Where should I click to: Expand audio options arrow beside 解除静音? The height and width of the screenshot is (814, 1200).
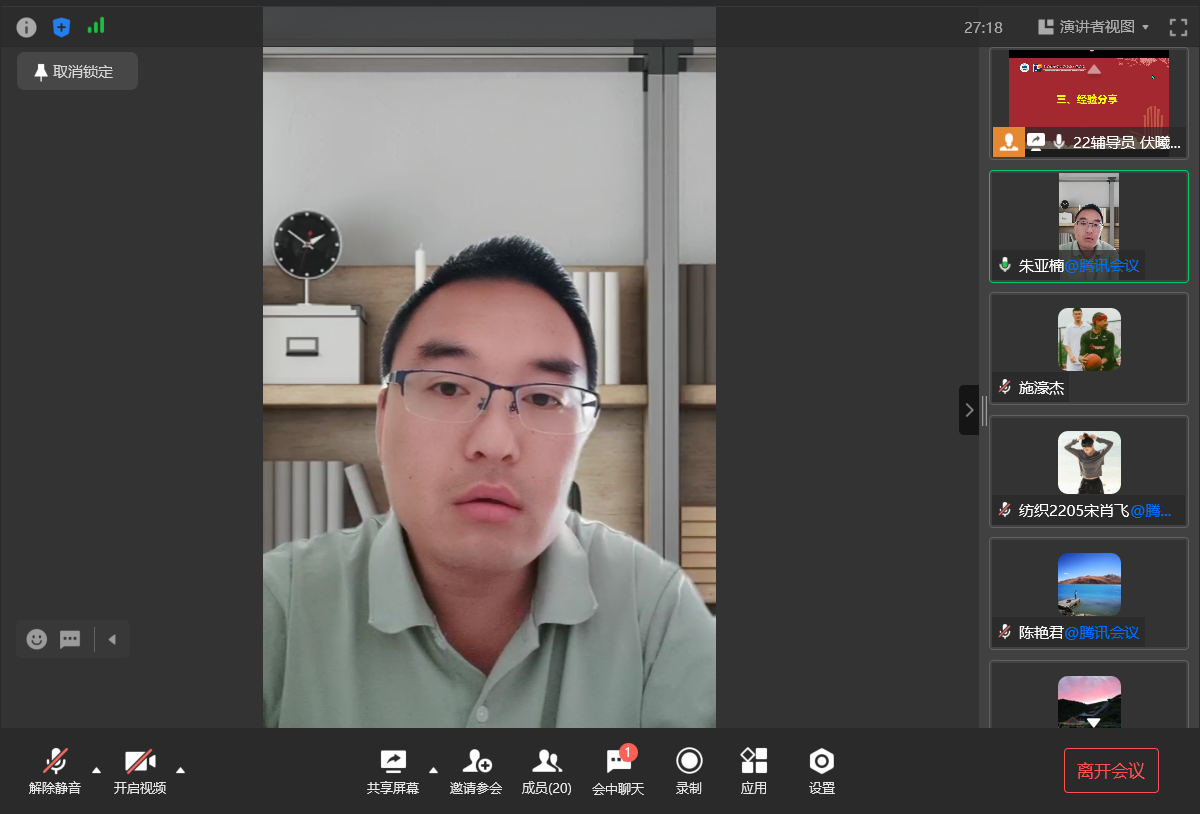(96, 769)
